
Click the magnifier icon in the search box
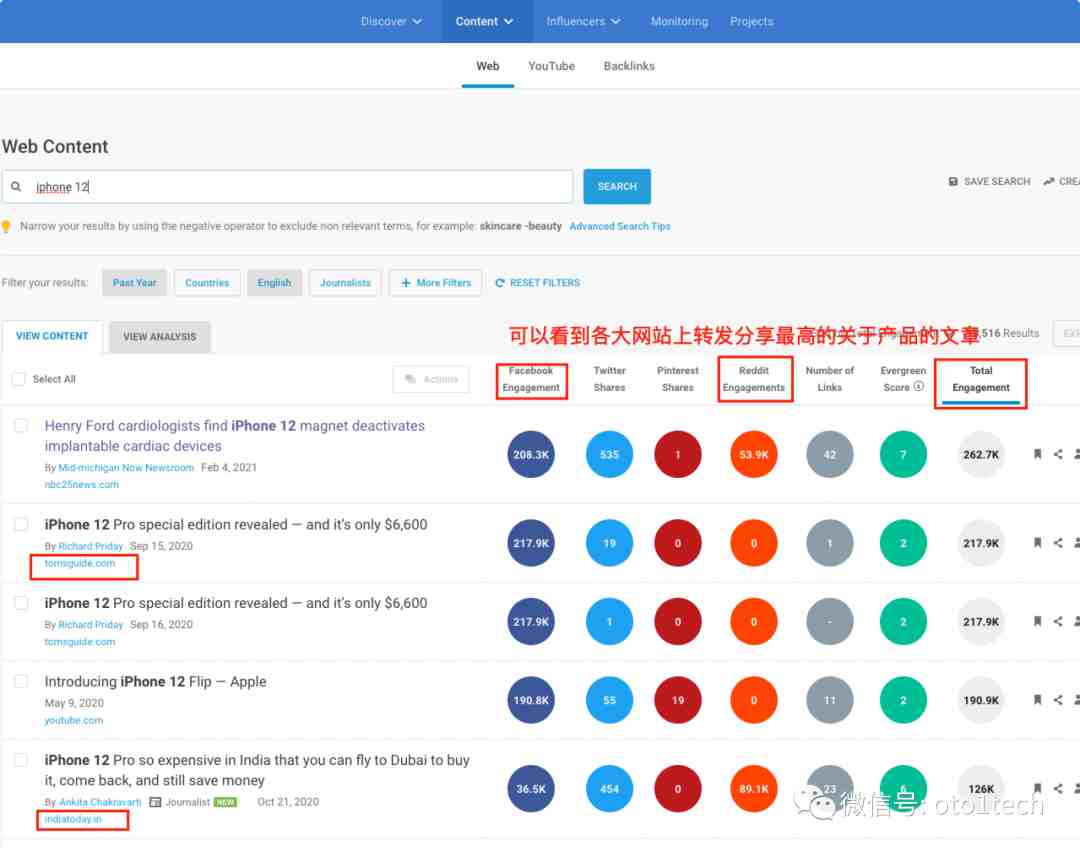(x=17, y=187)
